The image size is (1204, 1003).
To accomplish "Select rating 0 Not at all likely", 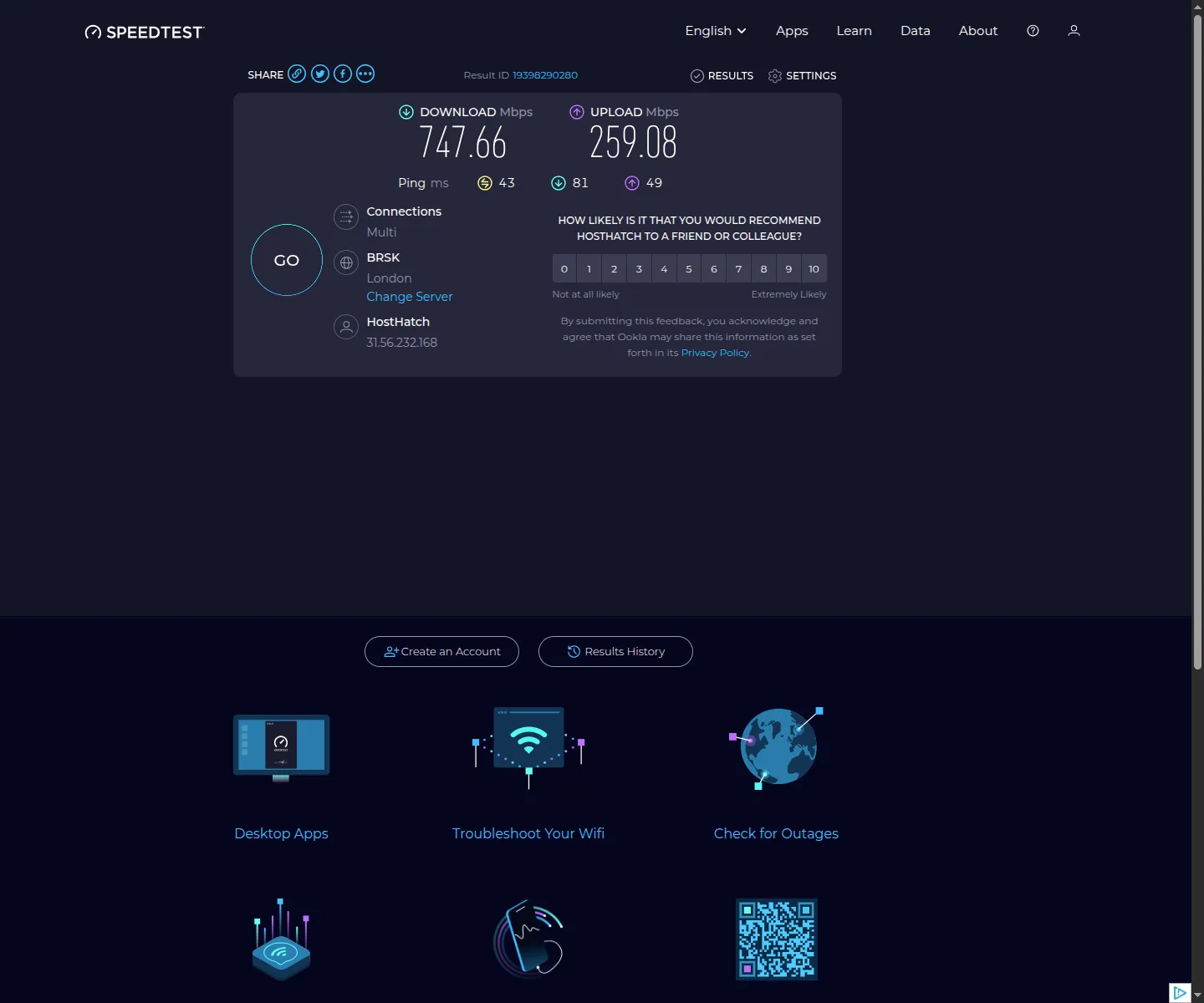I will click(564, 269).
